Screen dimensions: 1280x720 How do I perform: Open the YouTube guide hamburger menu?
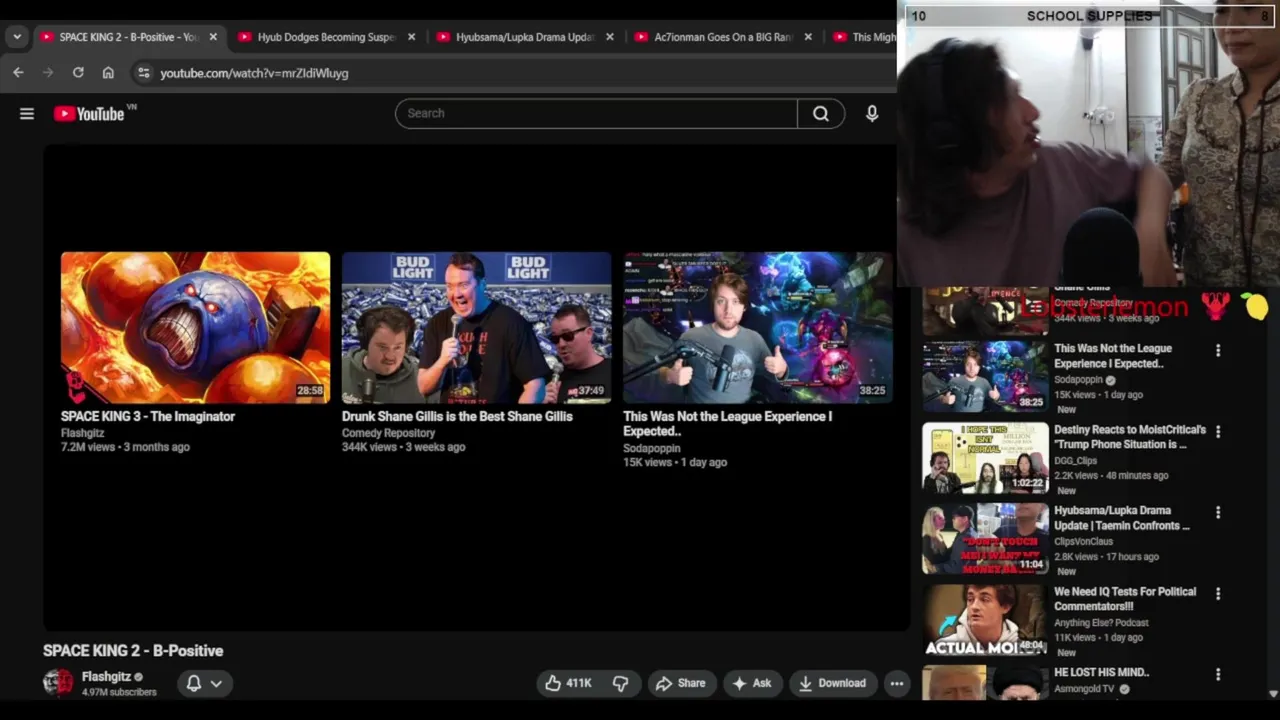tap(27, 114)
